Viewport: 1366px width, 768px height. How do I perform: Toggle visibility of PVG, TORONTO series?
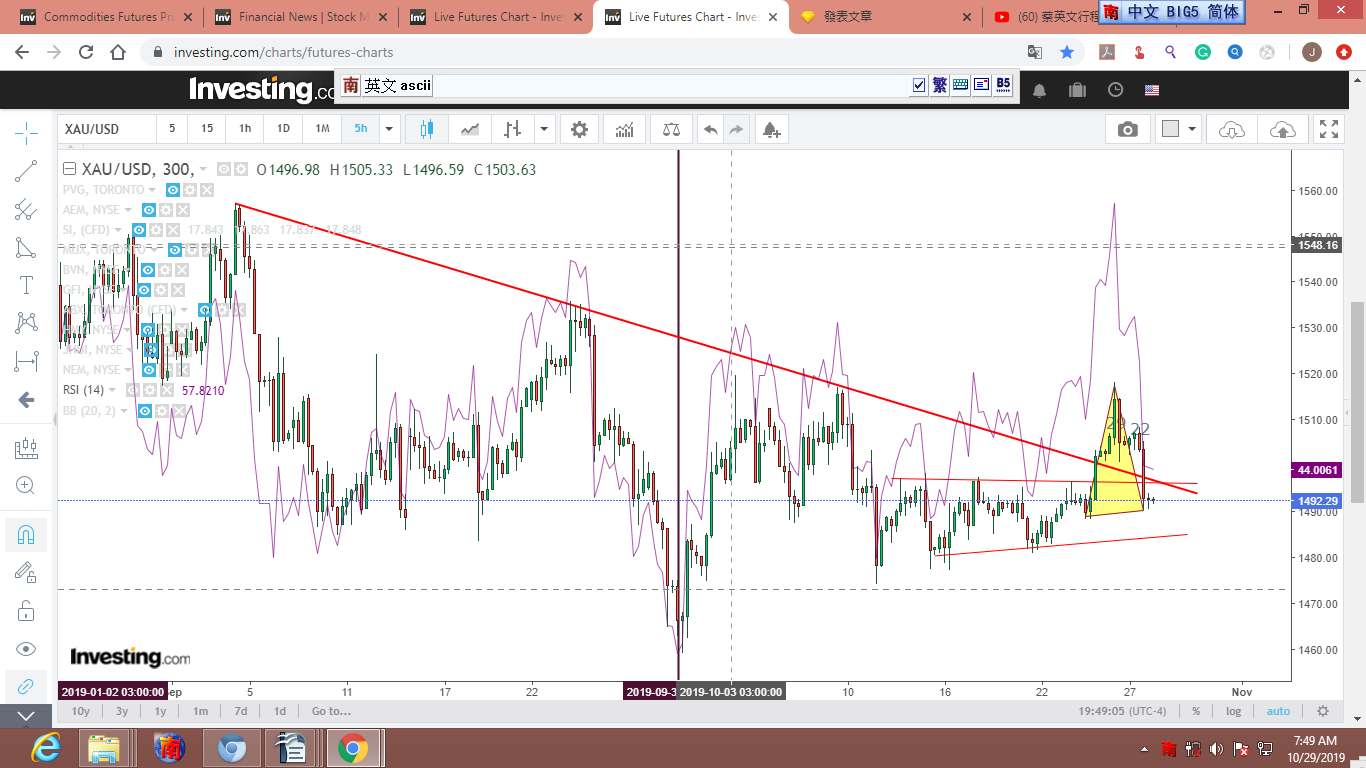pos(172,190)
